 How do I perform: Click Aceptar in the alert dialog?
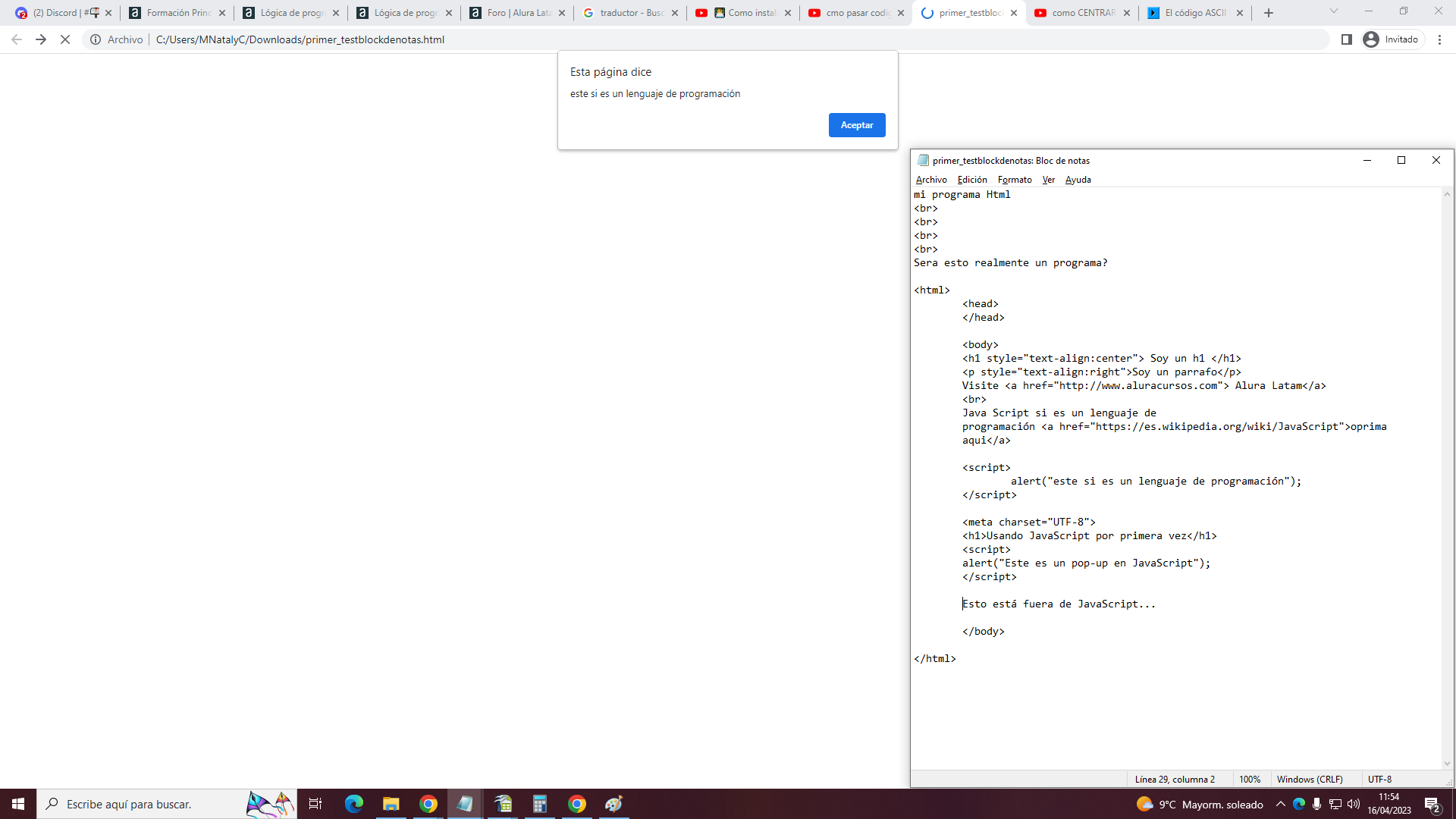coord(857,125)
